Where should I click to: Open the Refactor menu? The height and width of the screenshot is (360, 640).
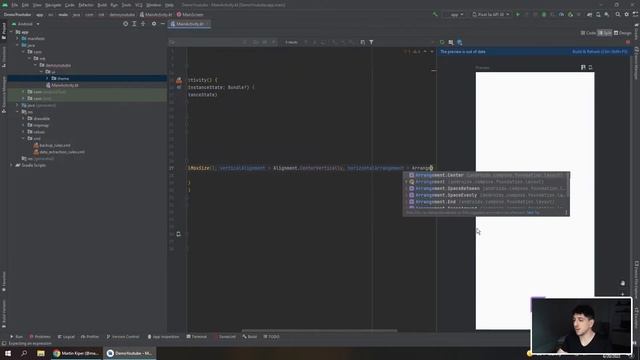pos(86,5)
